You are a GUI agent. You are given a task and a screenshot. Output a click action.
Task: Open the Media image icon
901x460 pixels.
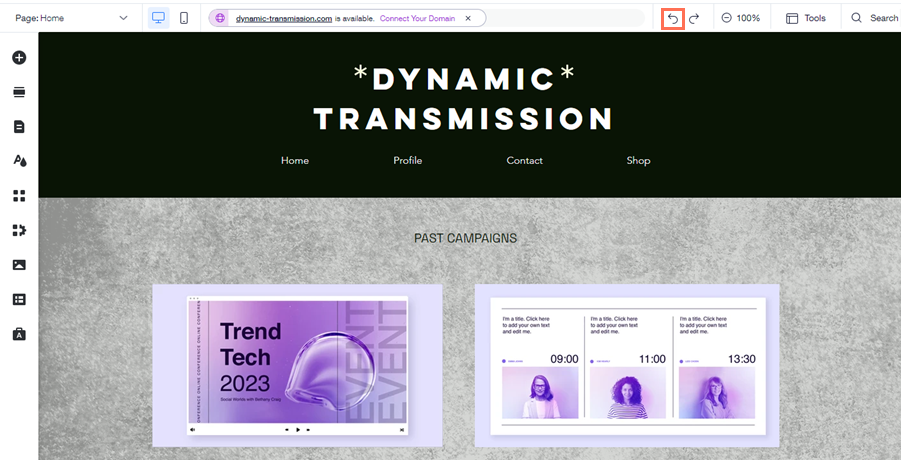pyautogui.click(x=20, y=265)
